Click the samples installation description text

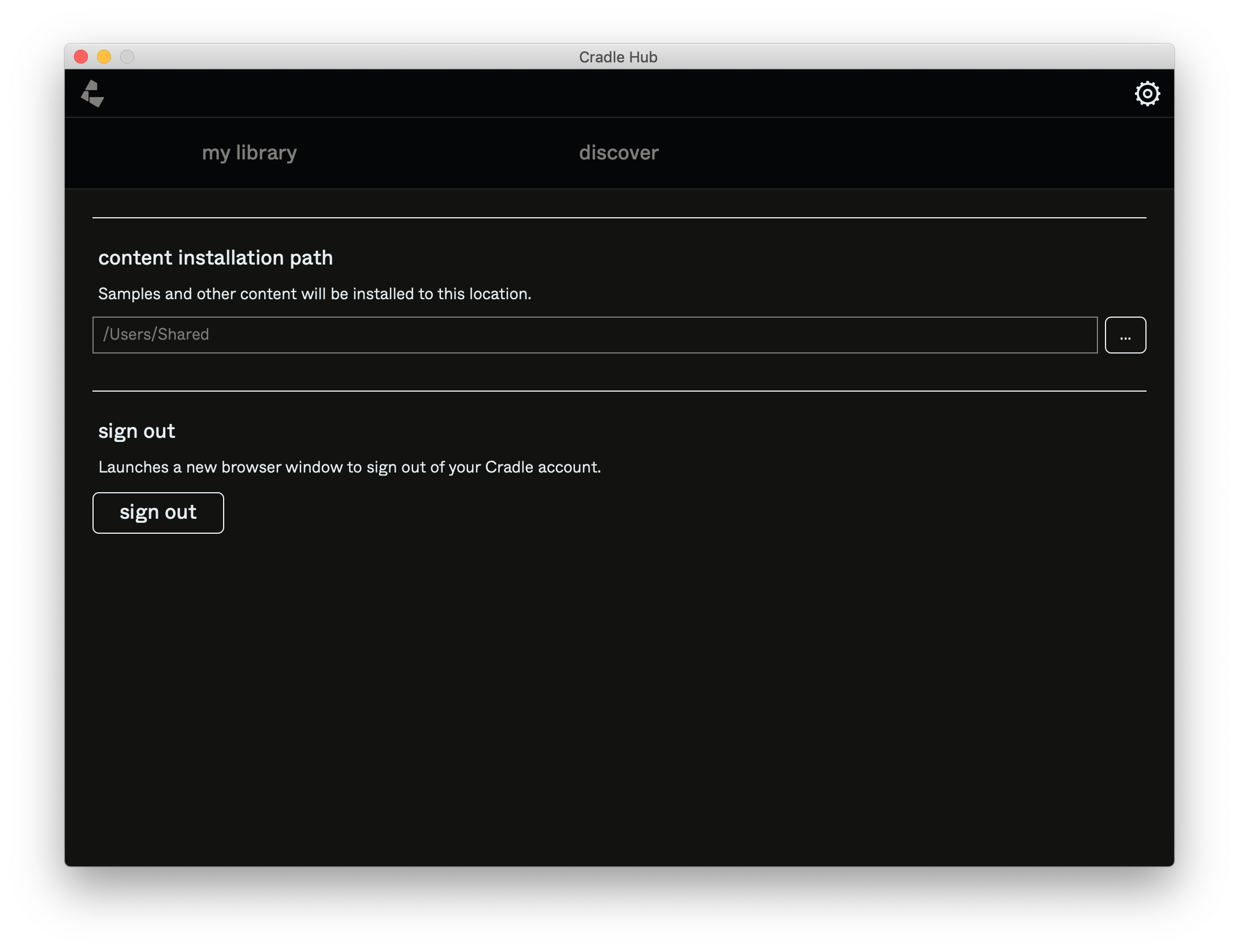(314, 293)
